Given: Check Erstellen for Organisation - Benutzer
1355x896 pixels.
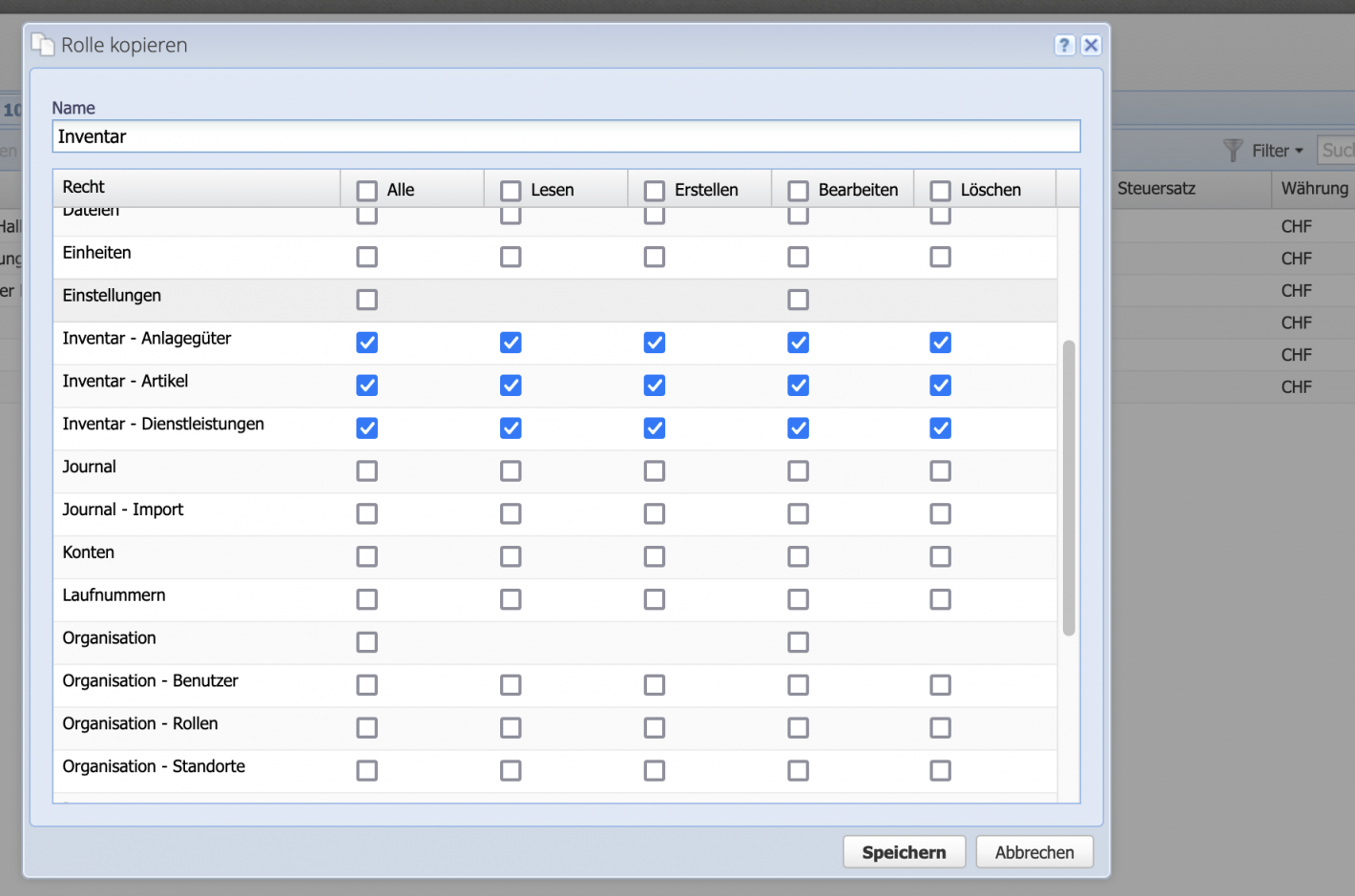Looking at the screenshot, I should click(655, 685).
